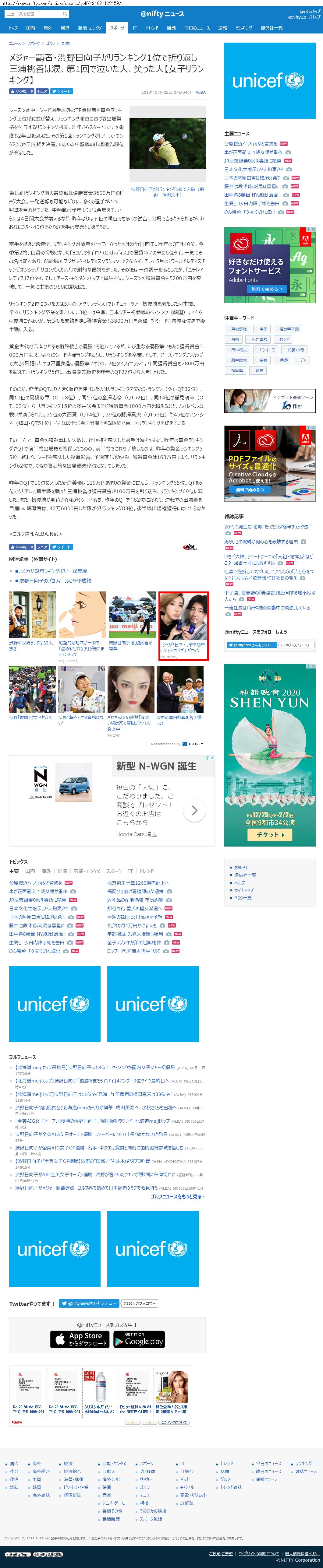The image size is (323, 1568).
Task: Click the Facebook シェア button under the headline
Action: pos(41,91)
